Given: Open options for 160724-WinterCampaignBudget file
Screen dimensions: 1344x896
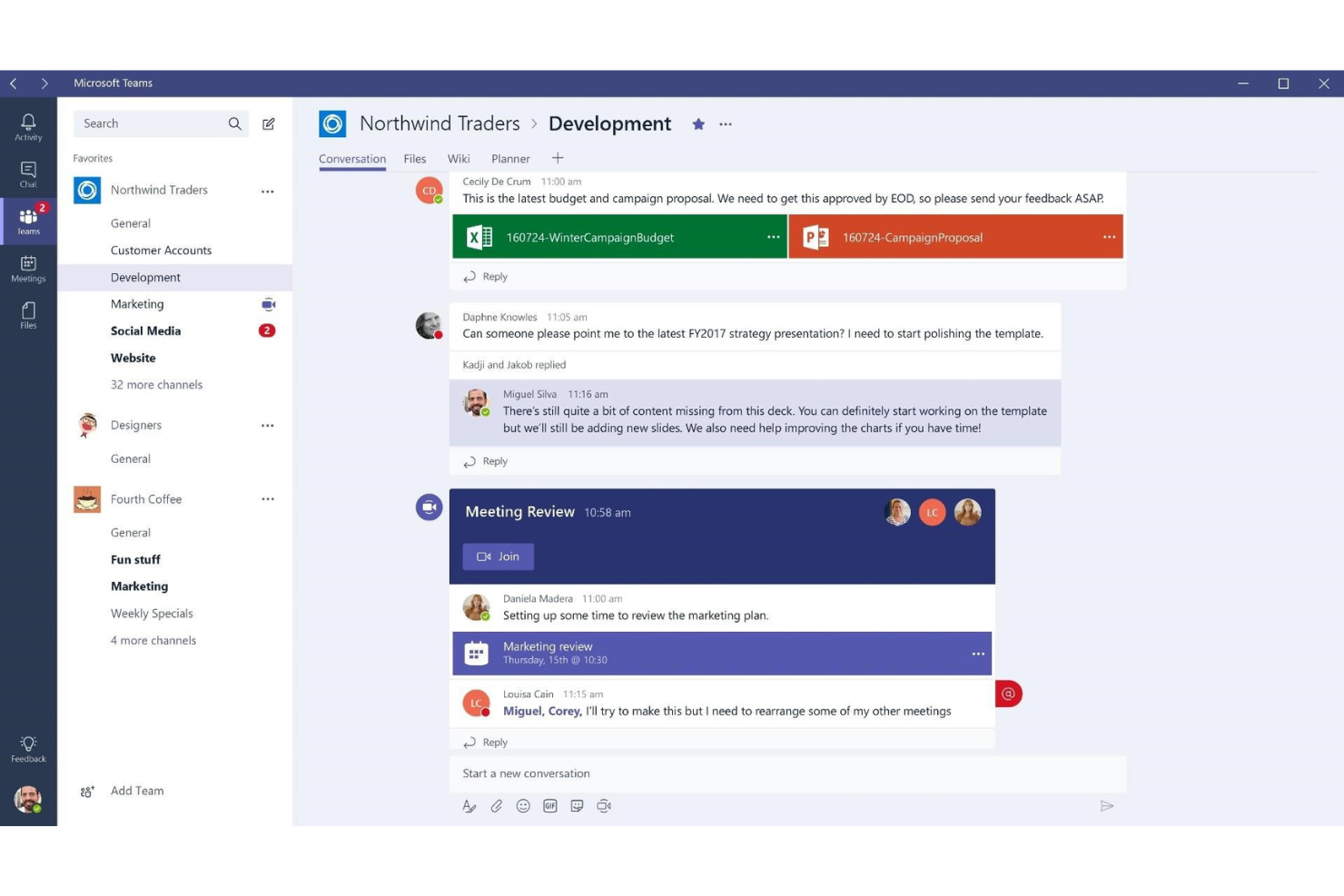Looking at the screenshot, I should pyautogui.click(x=773, y=237).
